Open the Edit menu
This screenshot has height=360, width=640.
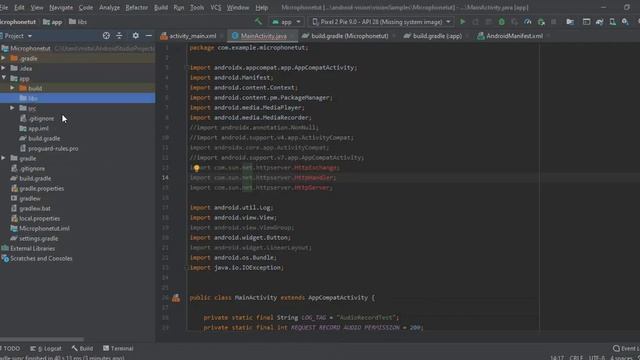[x=19, y=7]
